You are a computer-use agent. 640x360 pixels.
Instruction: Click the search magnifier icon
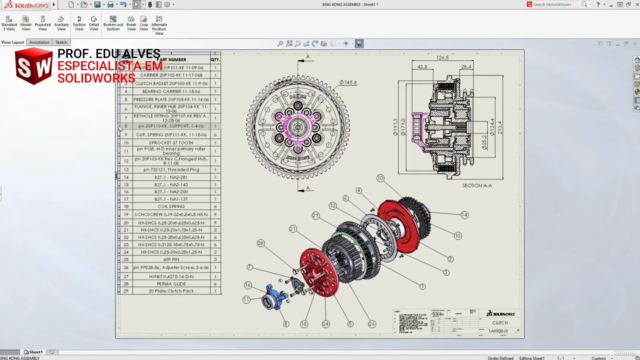point(584,4)
